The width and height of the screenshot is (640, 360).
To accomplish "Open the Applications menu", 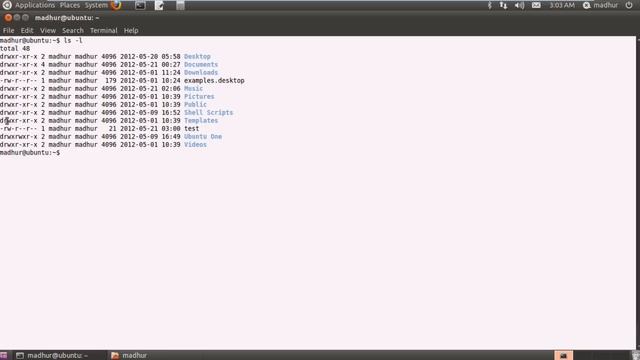I will pyautogui.click(x=35, y=5).
